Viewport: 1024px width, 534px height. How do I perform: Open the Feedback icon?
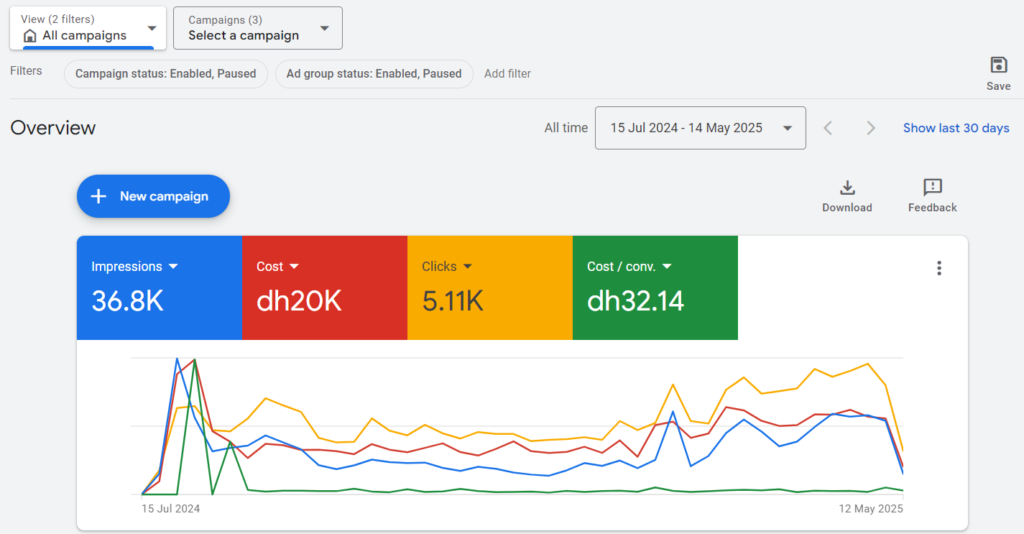pyautogui.click(x=932, y=188)
